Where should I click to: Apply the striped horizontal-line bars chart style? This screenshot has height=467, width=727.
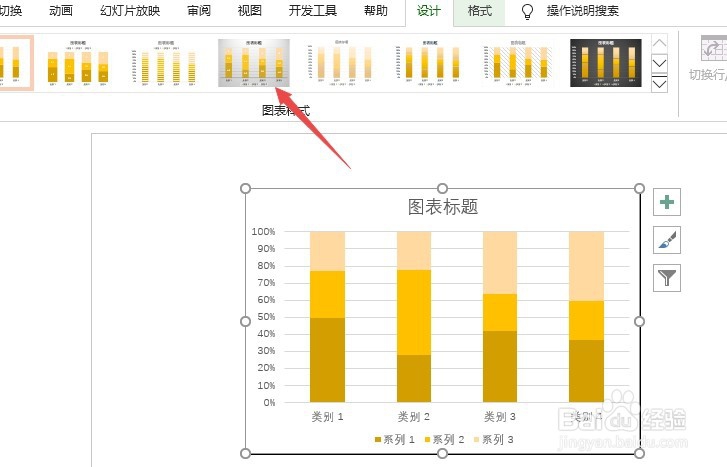(166, 63)
